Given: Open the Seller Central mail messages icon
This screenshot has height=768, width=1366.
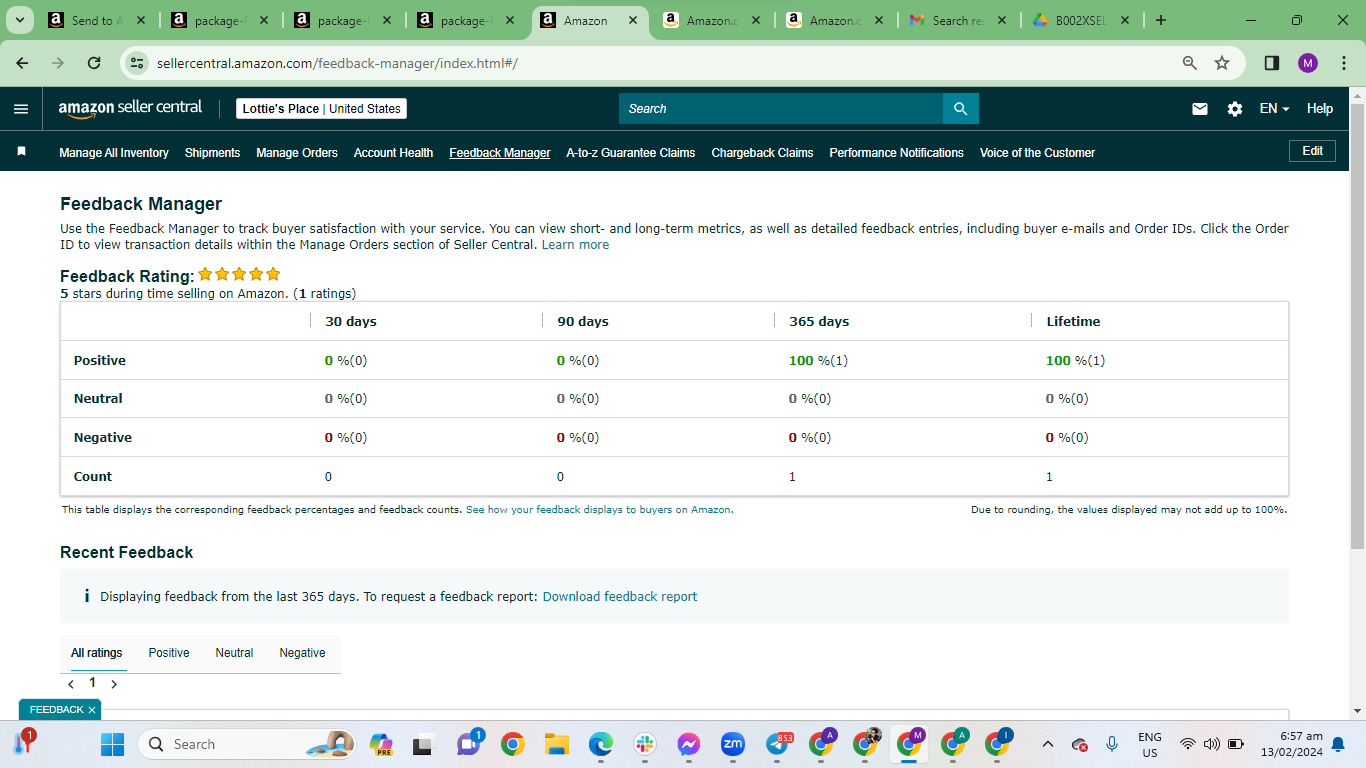Looking at the screenshot, I should tap(1200, 109).
